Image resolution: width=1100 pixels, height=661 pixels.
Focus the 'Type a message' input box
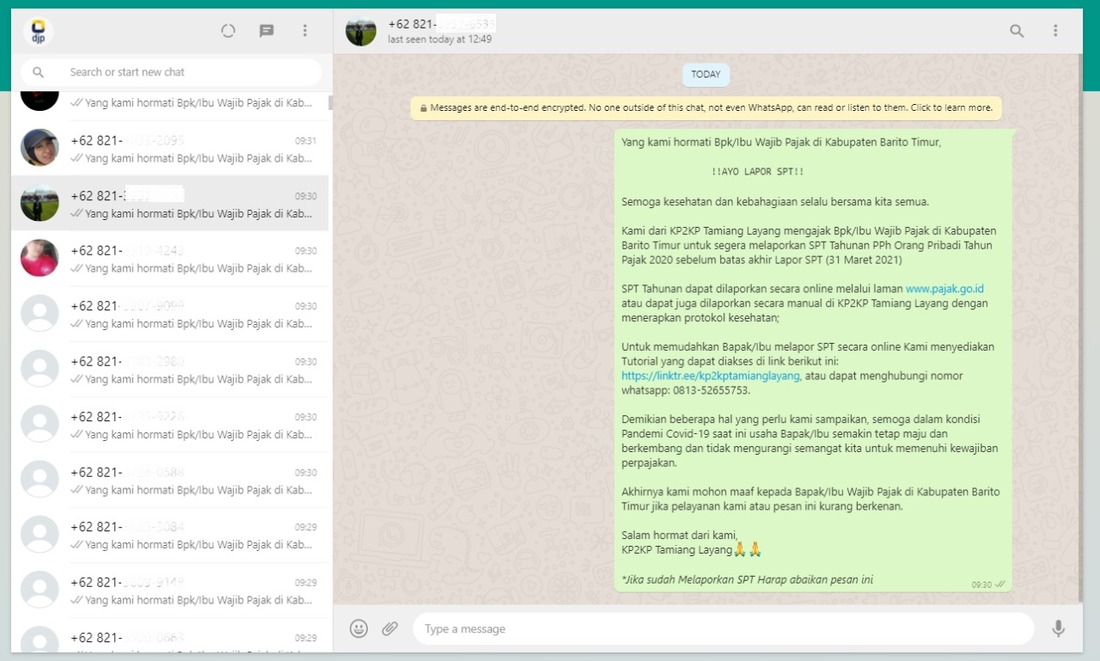tap(720, 629)
